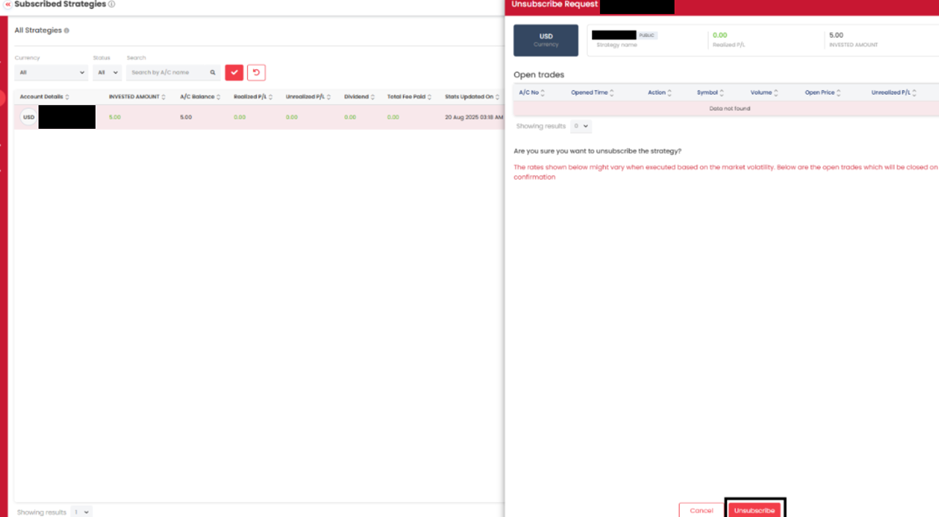Click the search magnifier icon
Screen dimensions: 939x517
coord(213,73)
